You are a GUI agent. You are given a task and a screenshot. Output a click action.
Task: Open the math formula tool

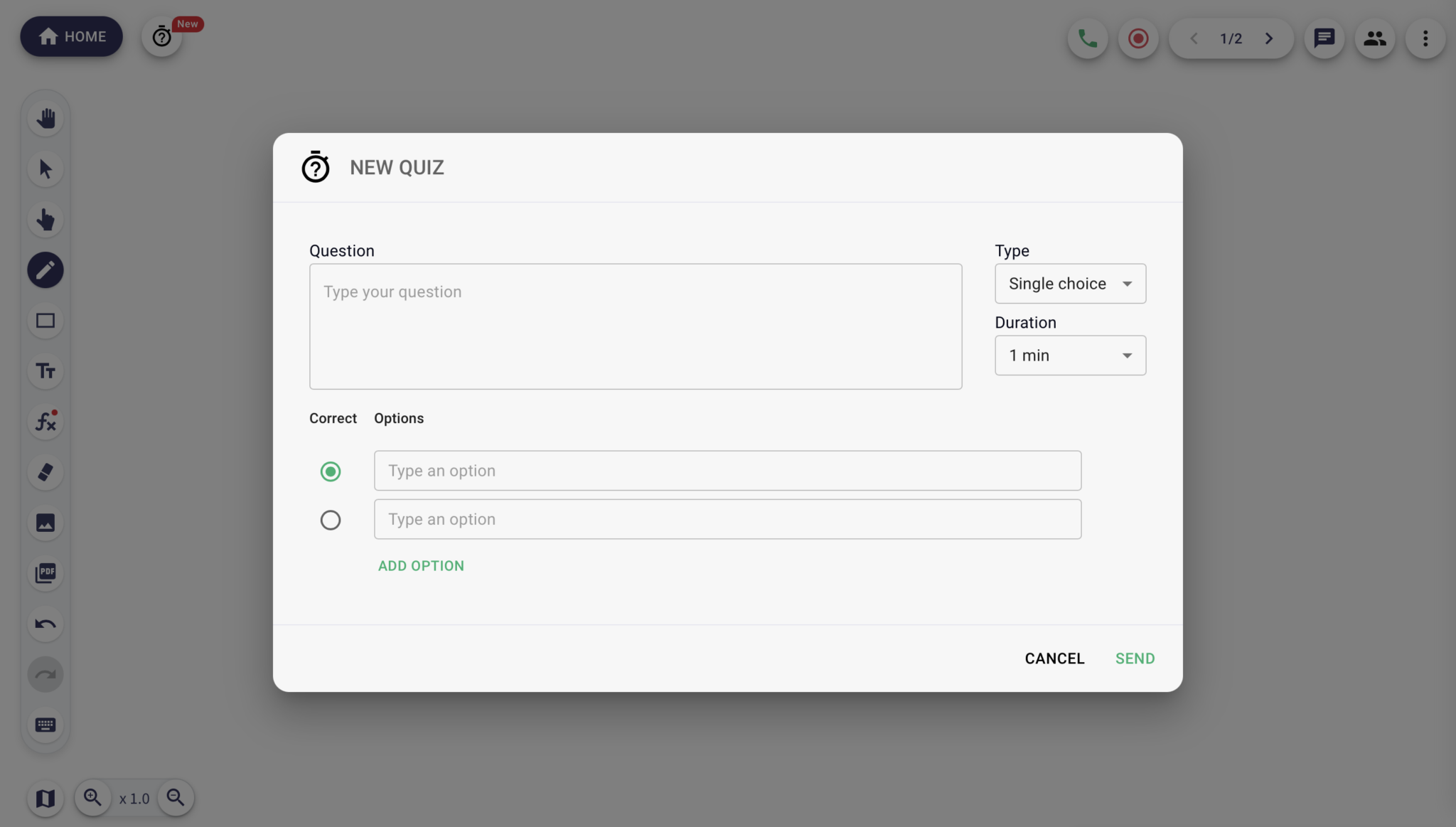[45, 422]
